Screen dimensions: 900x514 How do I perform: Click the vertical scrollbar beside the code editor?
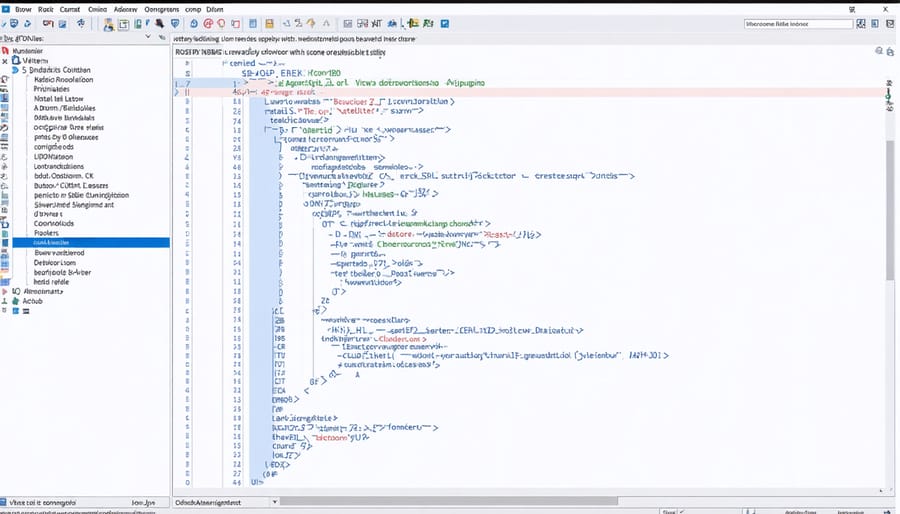click(890, 209)
